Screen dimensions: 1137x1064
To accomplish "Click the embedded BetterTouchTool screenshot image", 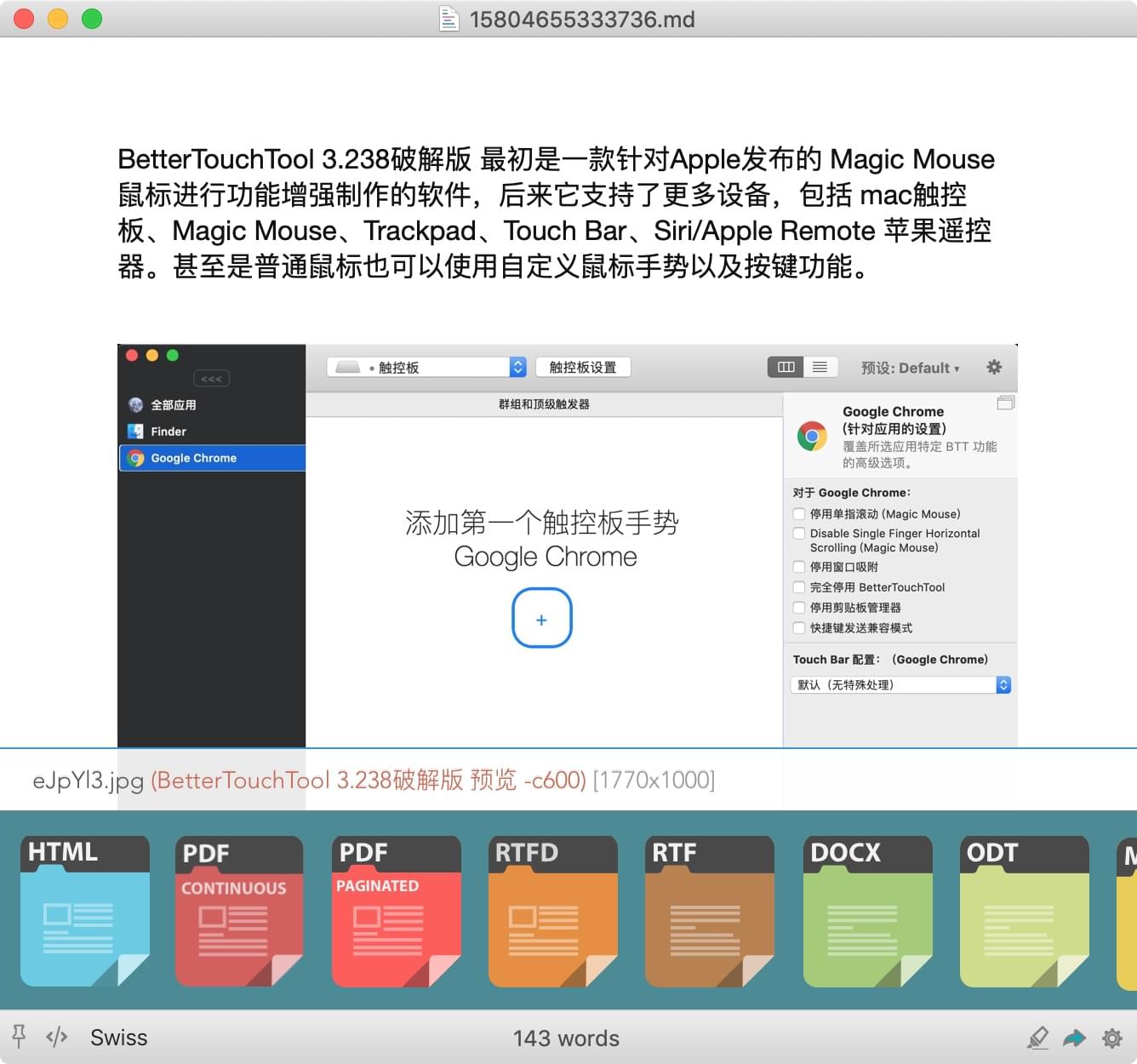I will tap(567, 546).
